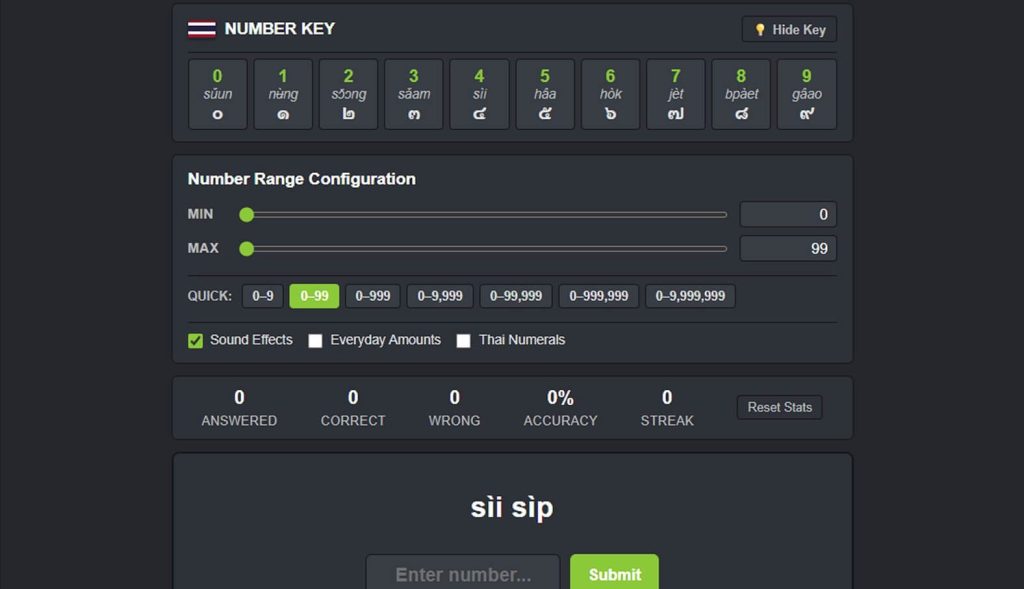Click the CORRECT stat label

coord(353,421)
